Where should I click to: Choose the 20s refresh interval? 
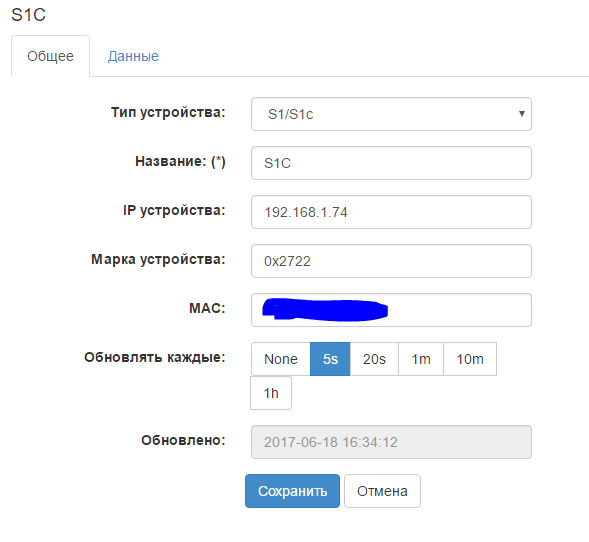[x=374, y=359]
